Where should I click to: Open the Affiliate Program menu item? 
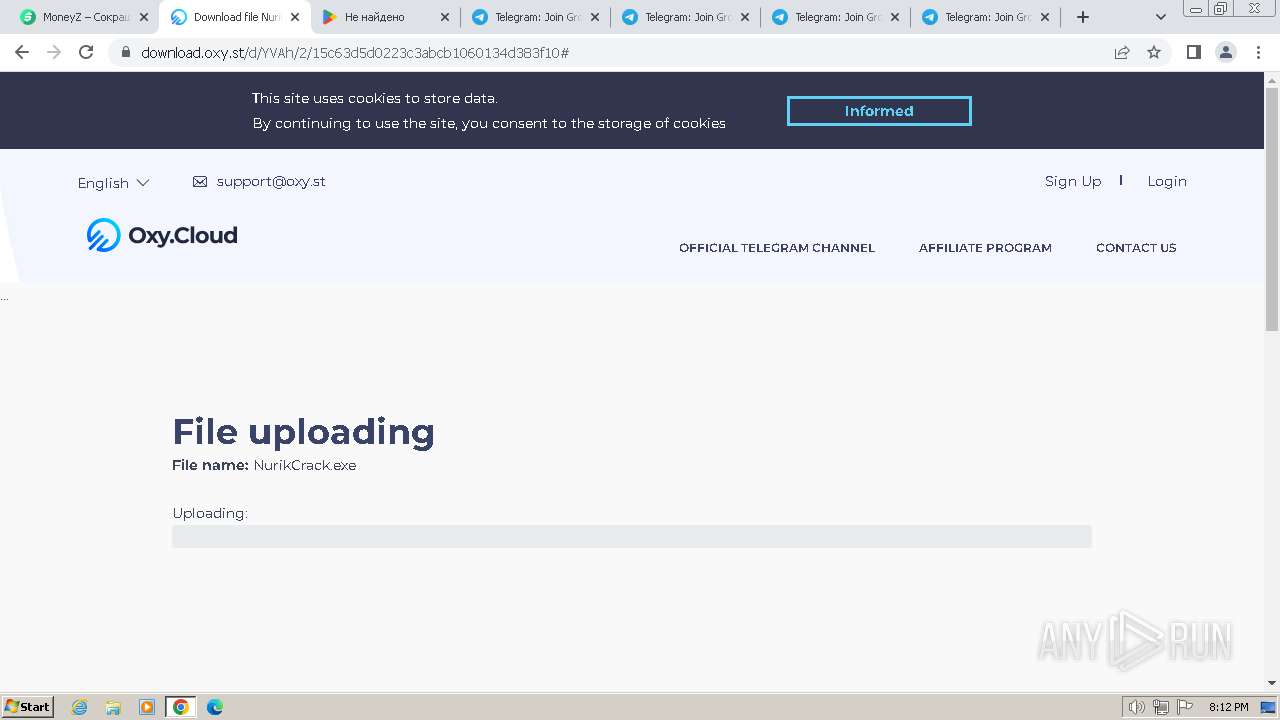(985, 248)
